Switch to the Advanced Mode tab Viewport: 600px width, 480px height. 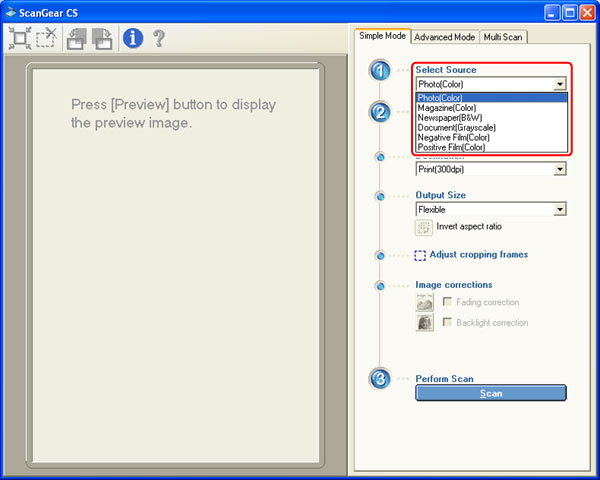click(x=445, y=37)
